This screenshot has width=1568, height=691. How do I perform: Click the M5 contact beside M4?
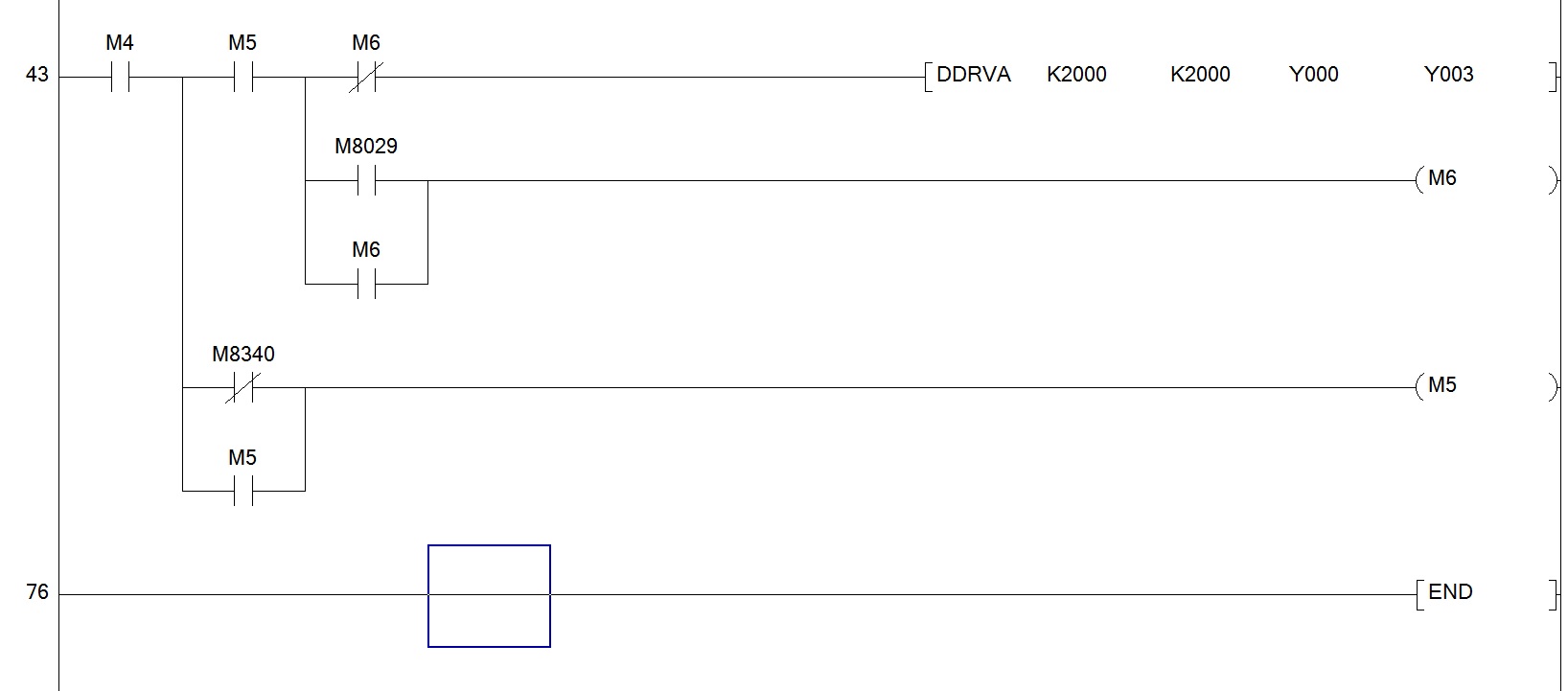pos(242,78)
